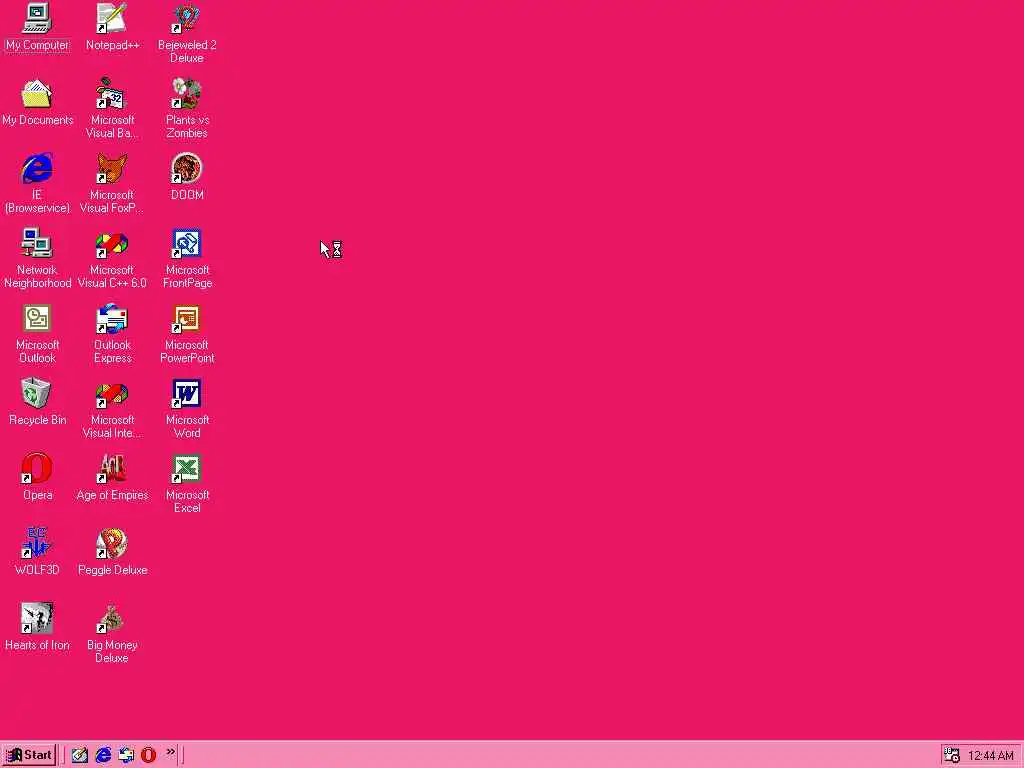Click Show Desktop in Quick Launch
The image size is (1024, 768).
pyautogui.click(x=80, y=755)
